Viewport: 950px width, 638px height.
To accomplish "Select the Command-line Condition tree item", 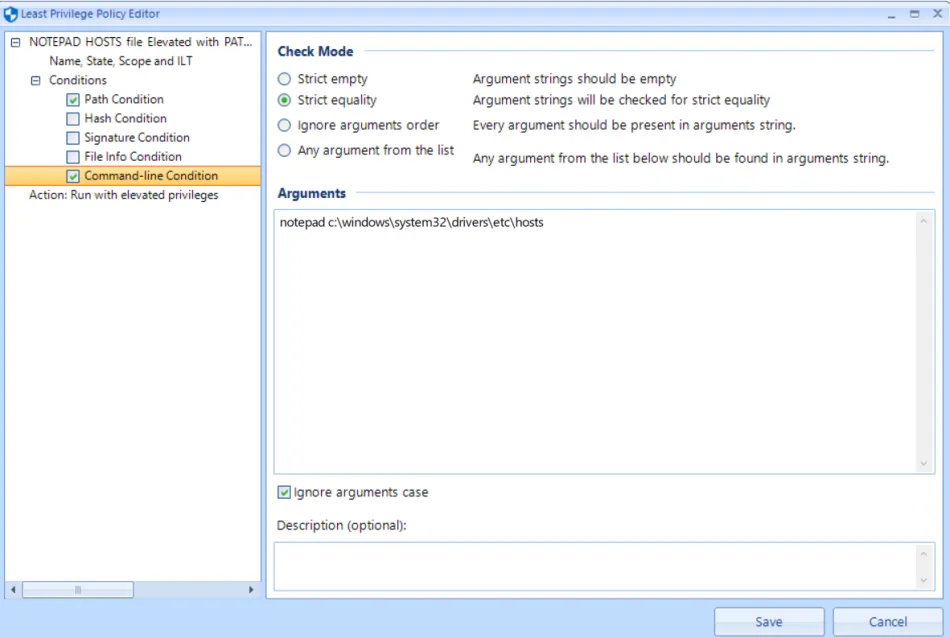I will click(151, 176).
